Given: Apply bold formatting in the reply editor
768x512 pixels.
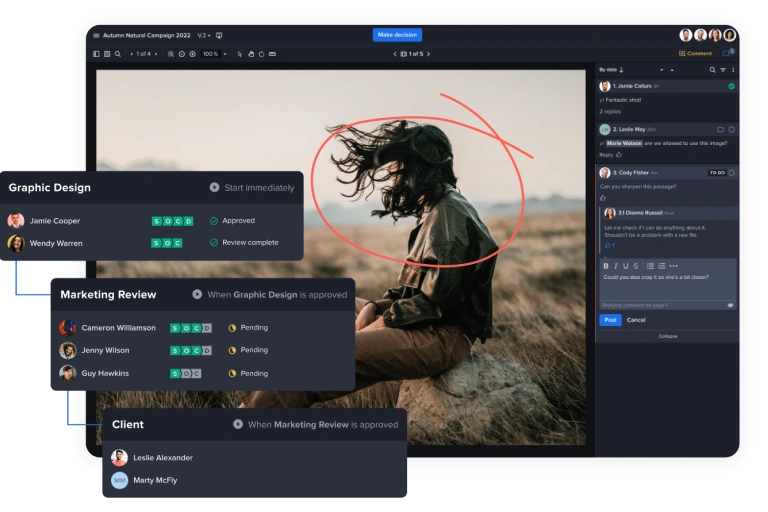Looking at the screenshot, I should [x=605, y=266].
